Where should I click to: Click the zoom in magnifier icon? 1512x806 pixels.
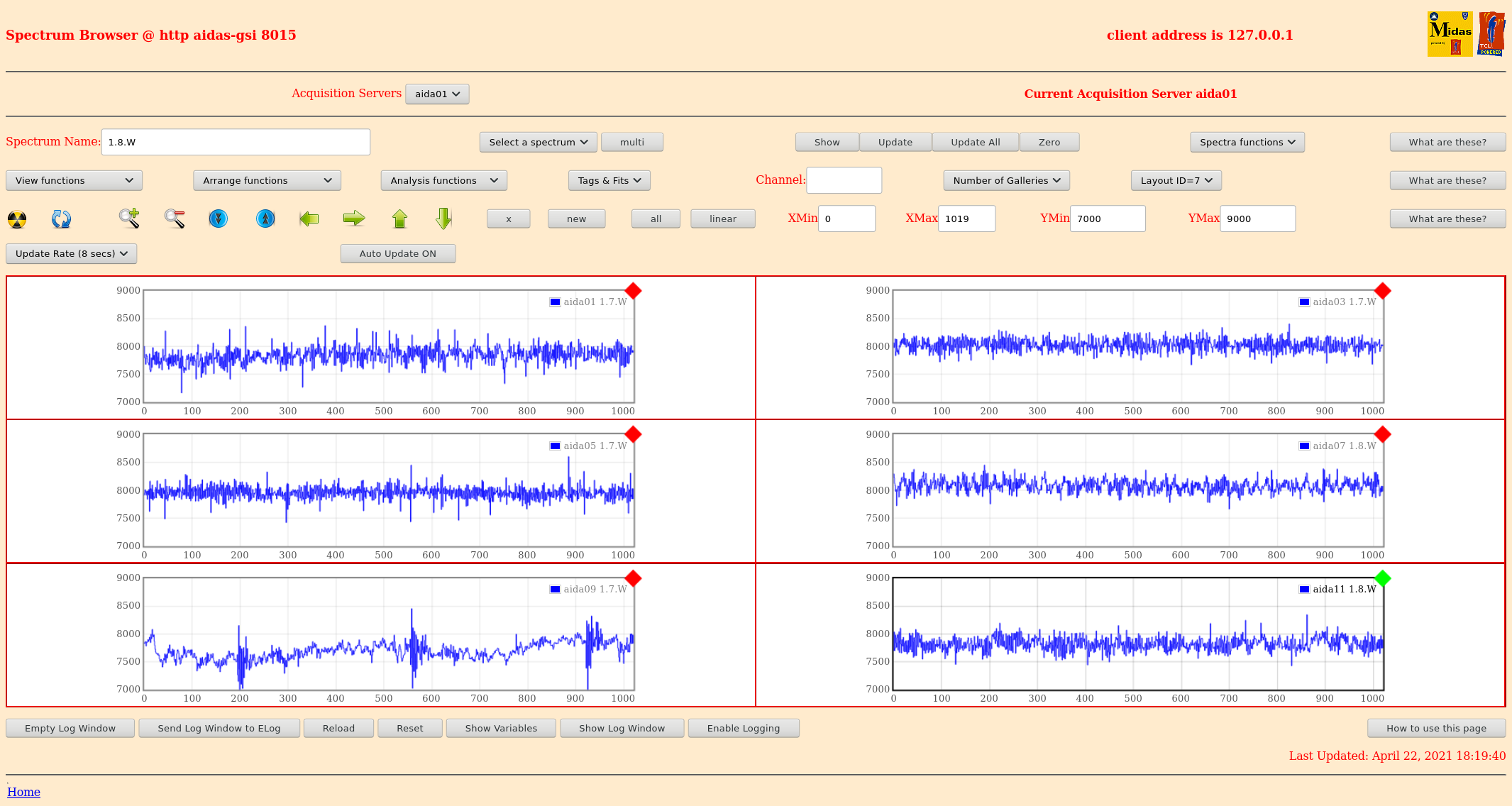[129, 219]
